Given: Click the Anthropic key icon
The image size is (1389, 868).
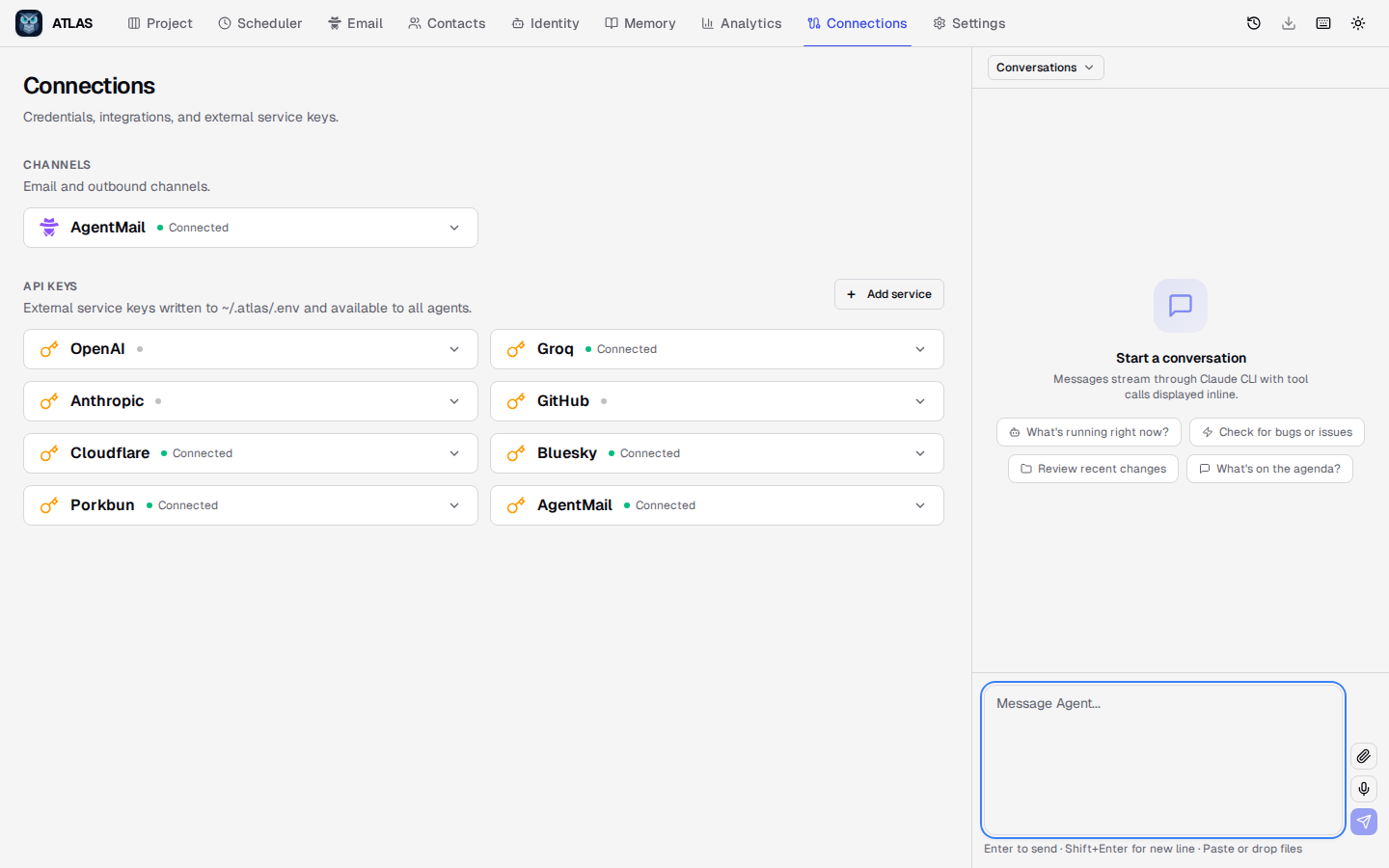Looking at the screenshot, I should 49,401.
